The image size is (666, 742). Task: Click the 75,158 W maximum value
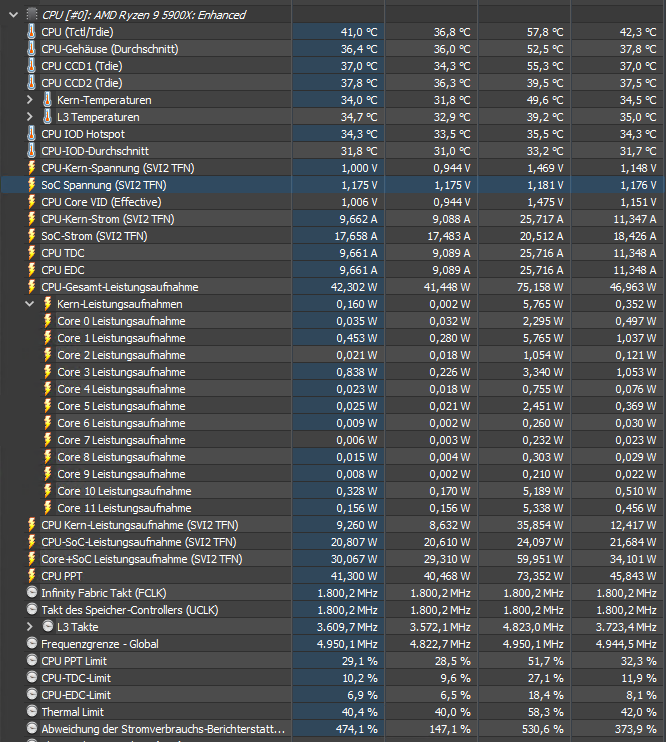[x=539, y=287]
